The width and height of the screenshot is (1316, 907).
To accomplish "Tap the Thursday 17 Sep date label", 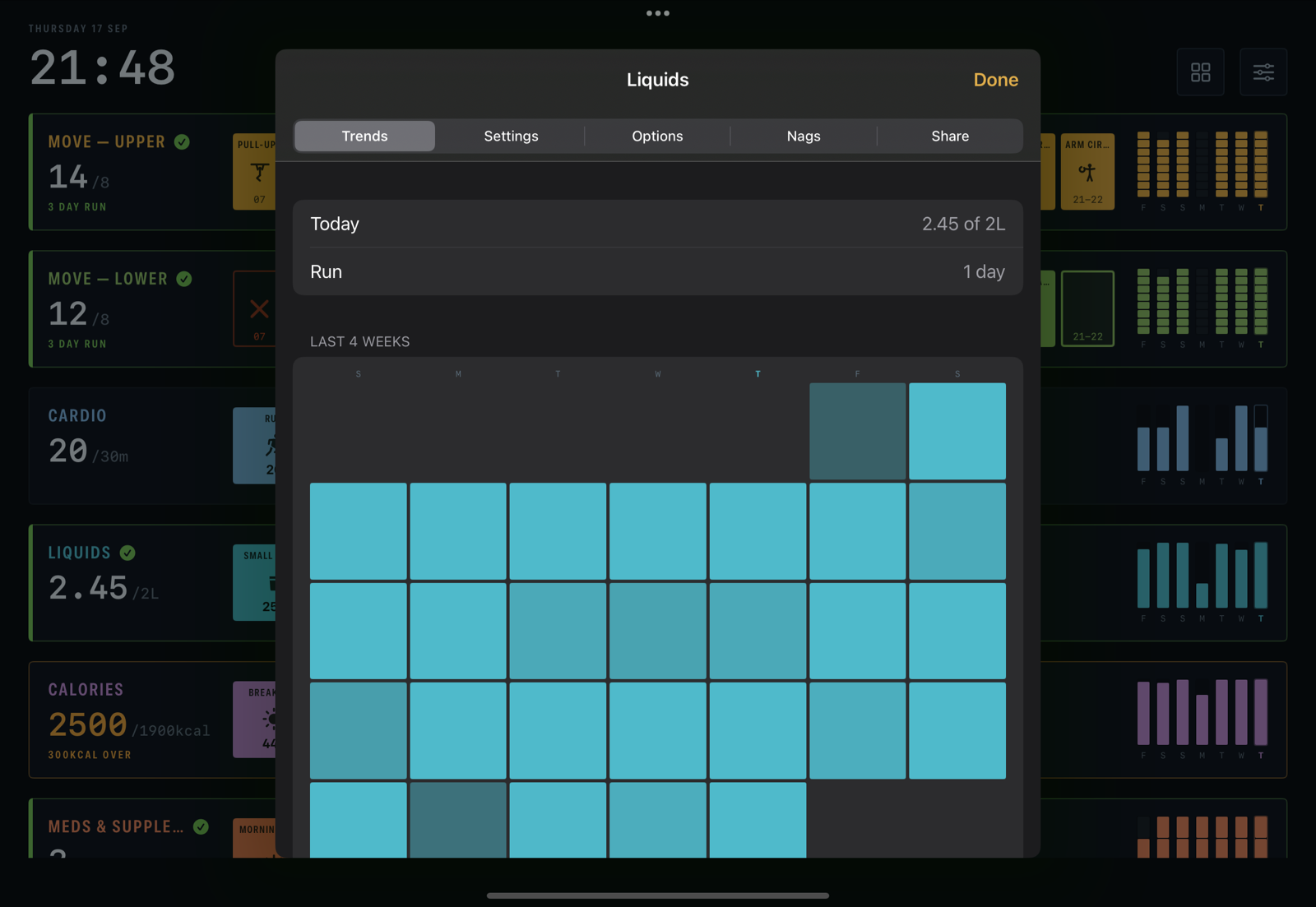I will 78,29.
